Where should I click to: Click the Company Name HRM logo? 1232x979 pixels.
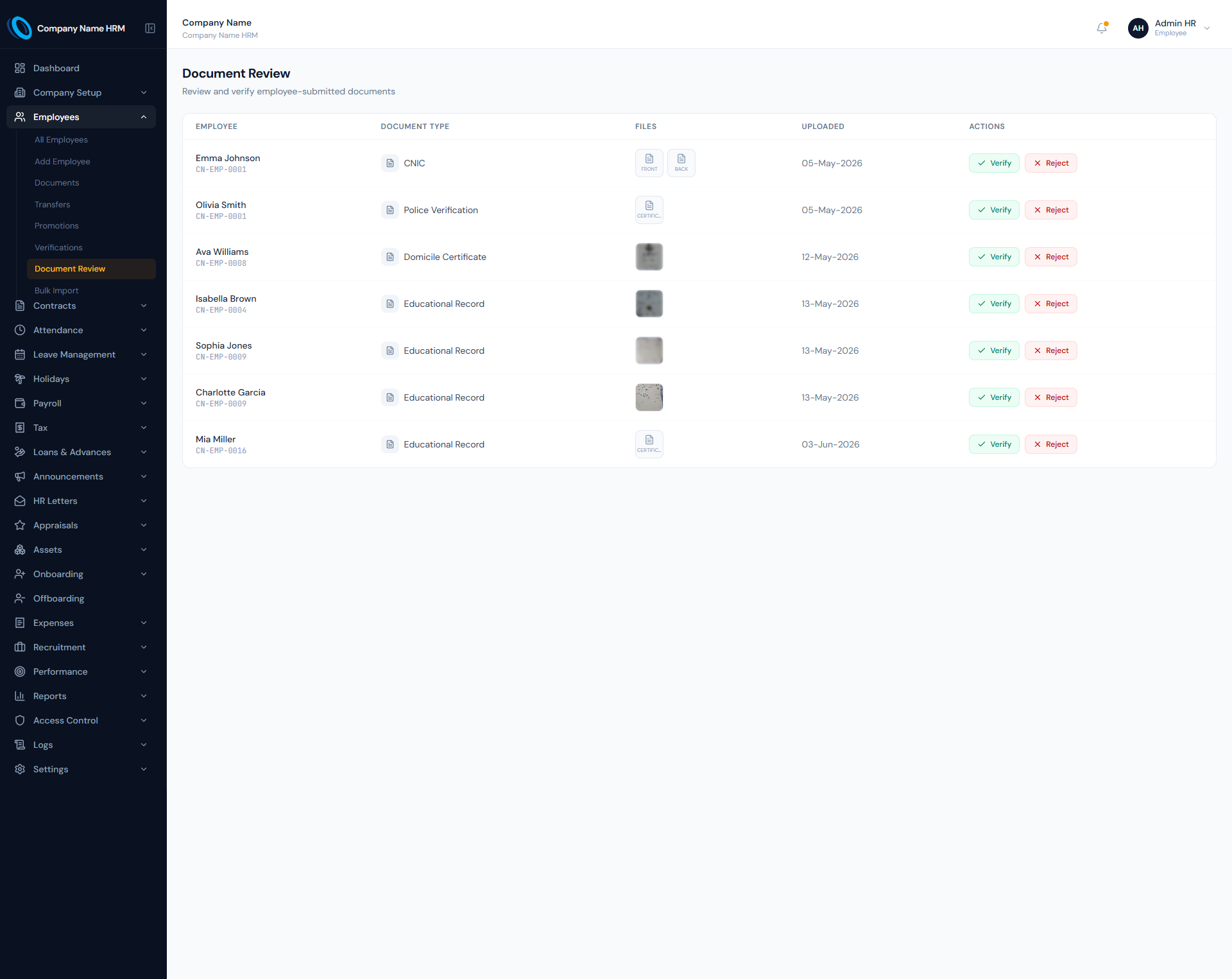click(x=20, y=28)
